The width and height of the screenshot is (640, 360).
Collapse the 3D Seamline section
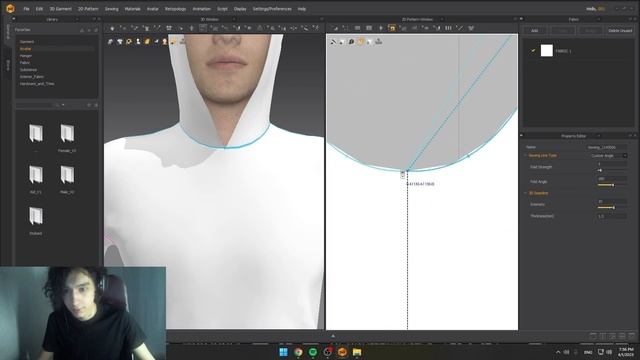click(x=526, y=193)
